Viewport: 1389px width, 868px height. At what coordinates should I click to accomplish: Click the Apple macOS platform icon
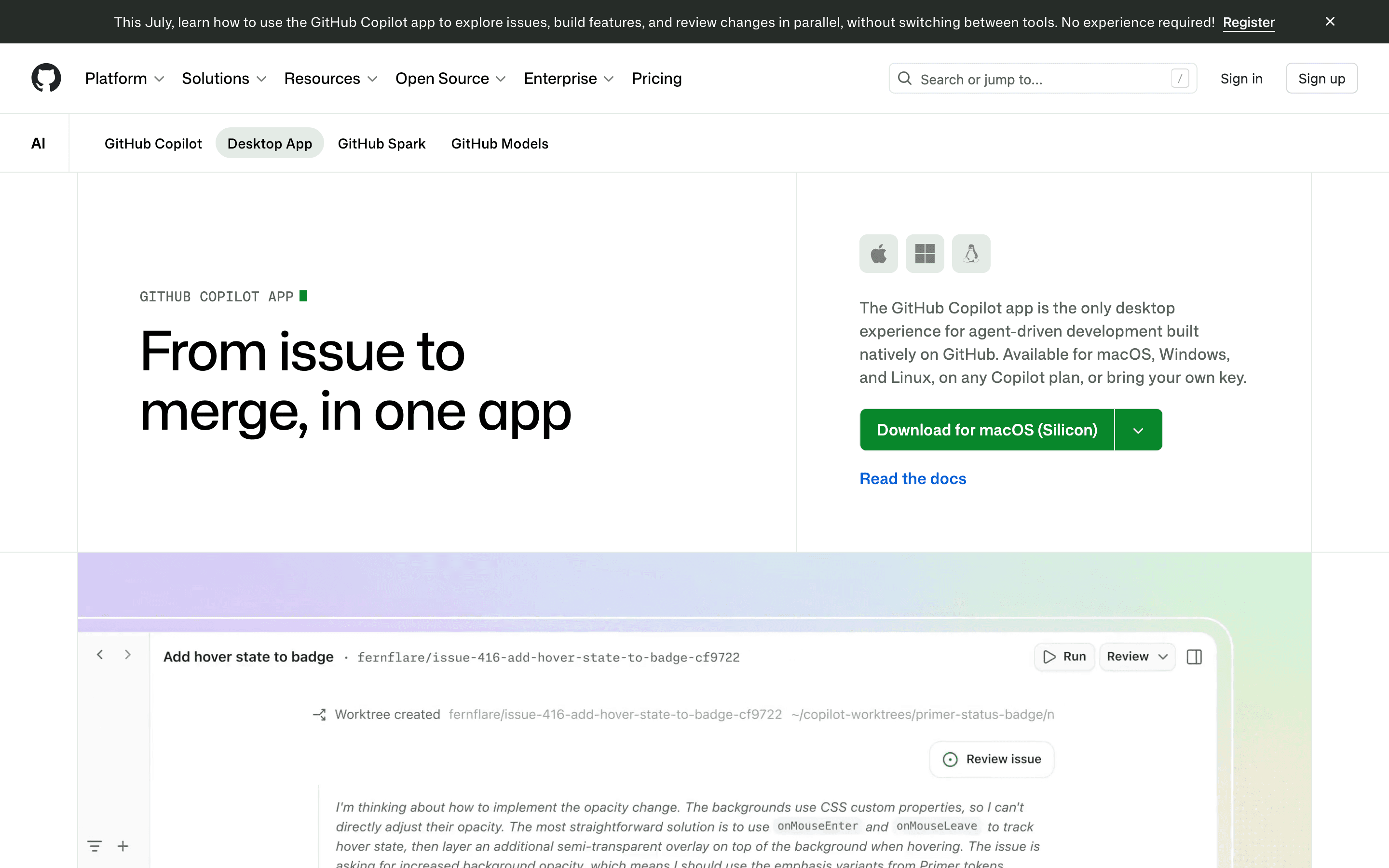coord(878,253)
